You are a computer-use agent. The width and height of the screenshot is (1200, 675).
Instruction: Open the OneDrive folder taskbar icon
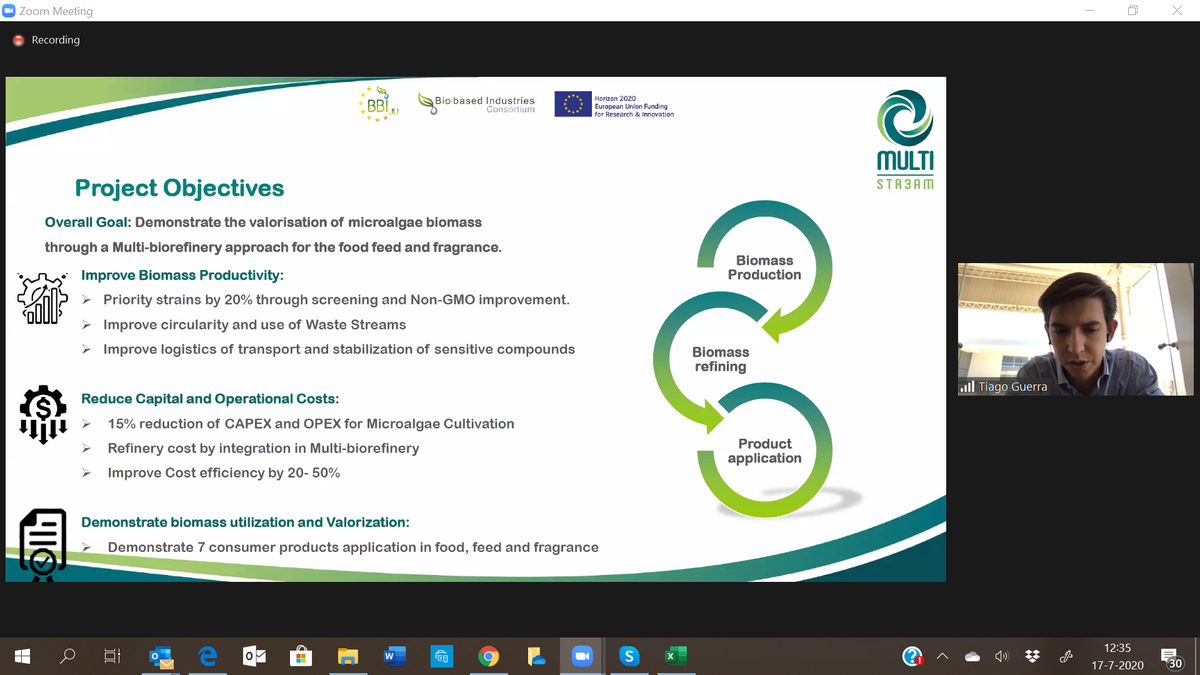point(535,656)
